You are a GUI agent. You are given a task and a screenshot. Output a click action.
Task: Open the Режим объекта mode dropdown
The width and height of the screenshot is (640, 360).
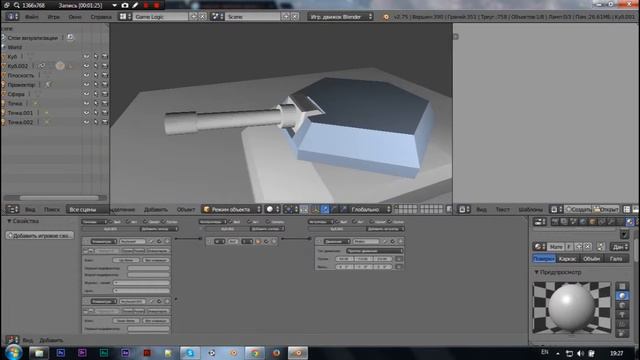click(231, 209)
